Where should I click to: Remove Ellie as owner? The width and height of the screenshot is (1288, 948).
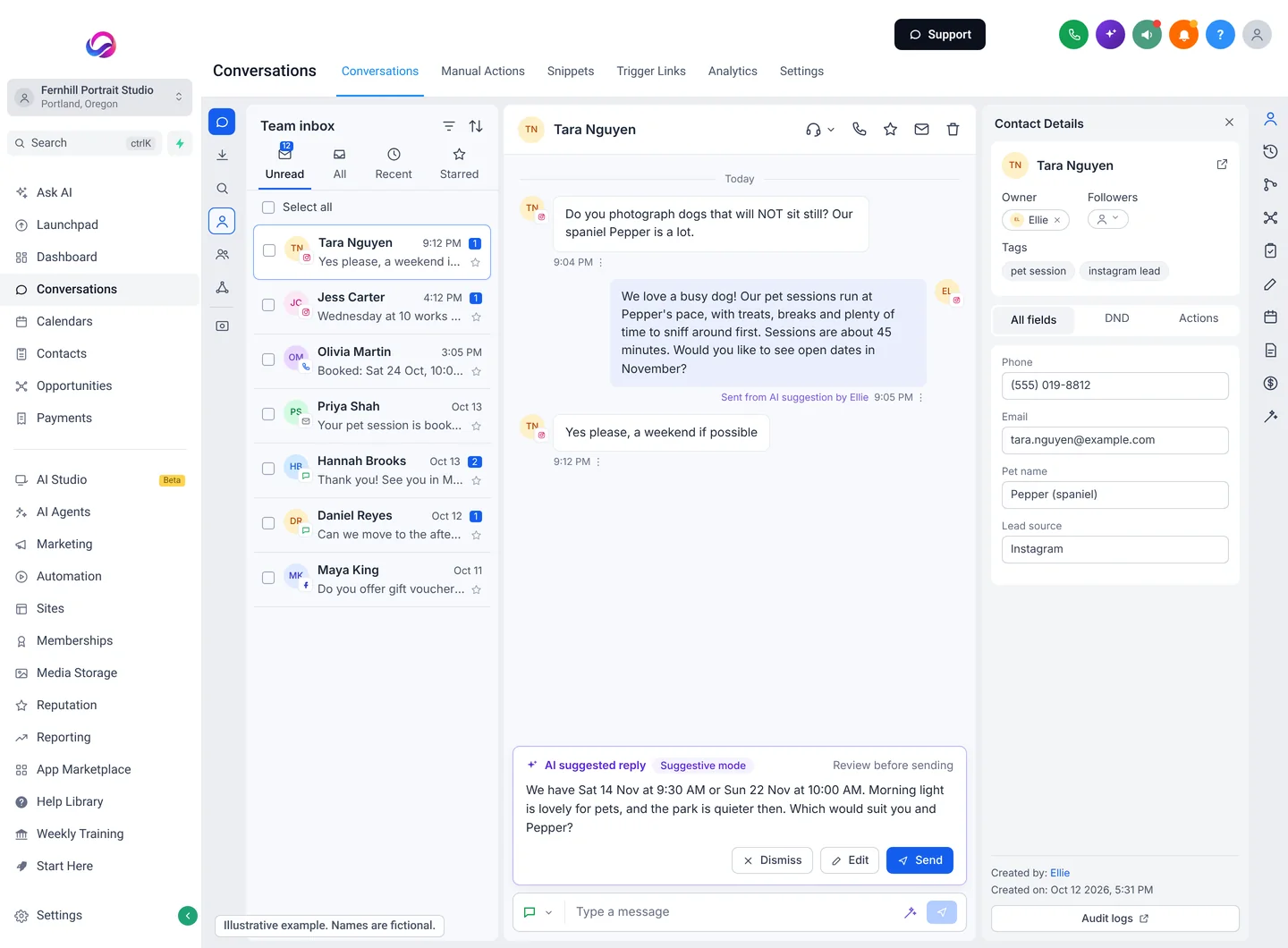[1057, 220]
